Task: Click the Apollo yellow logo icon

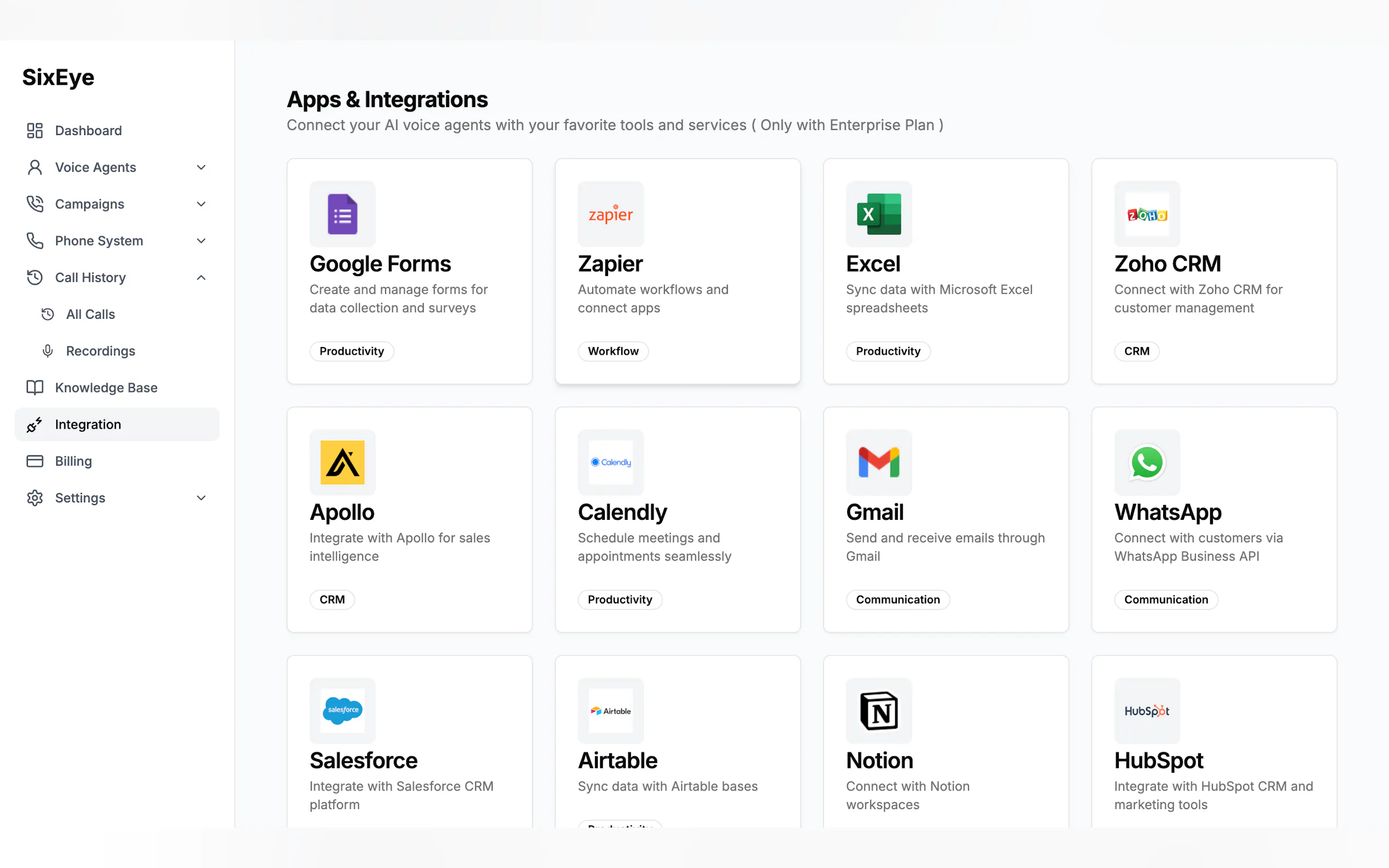Action: [342, 462]
